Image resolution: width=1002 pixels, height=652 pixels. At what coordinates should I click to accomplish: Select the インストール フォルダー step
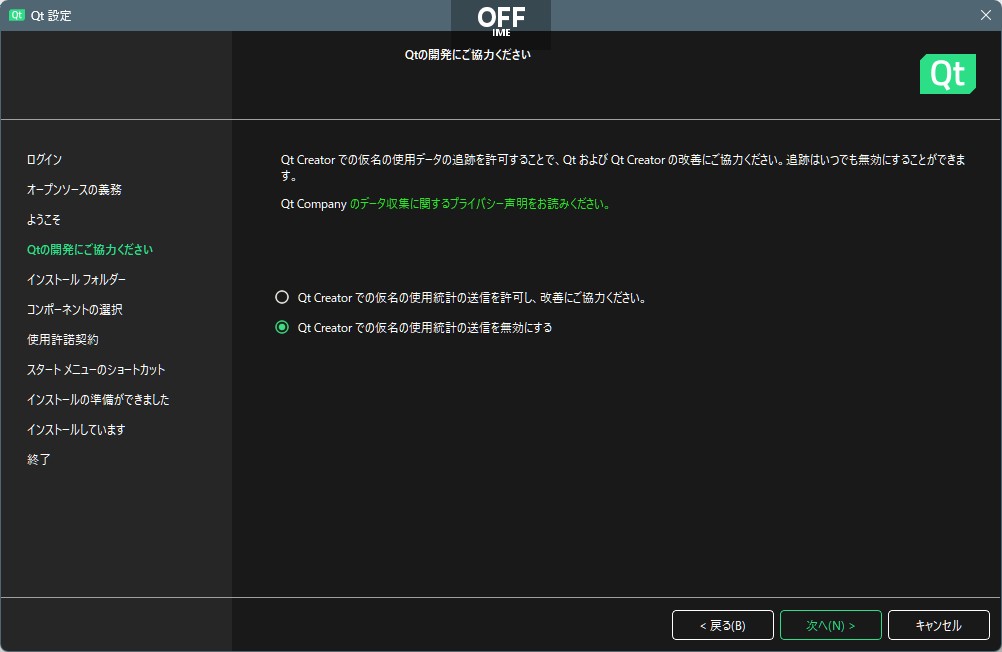(x=76, y=279)
